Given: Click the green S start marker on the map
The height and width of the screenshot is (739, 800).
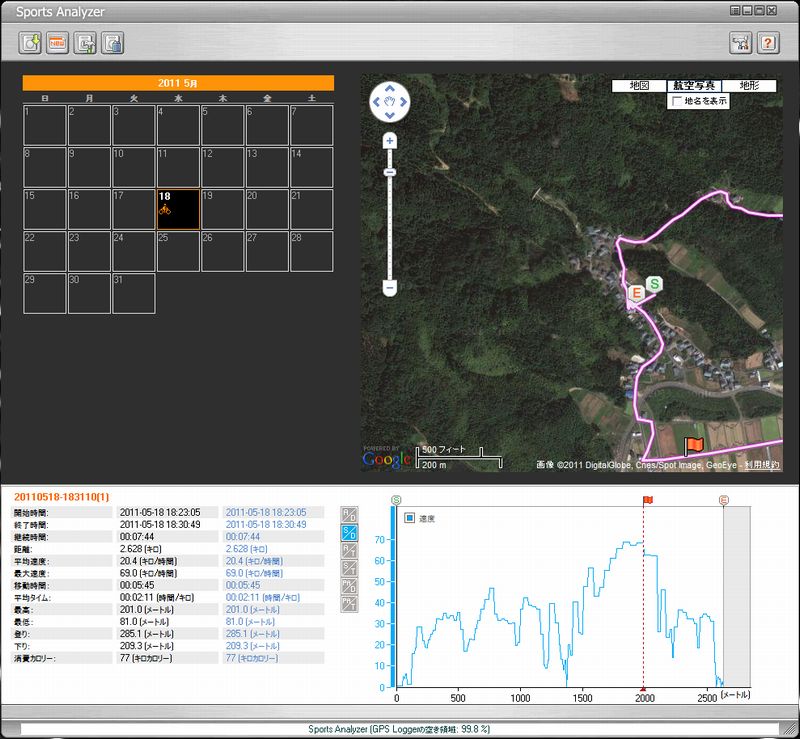Looking at the screenshot, I should pyautogui.click(x=654, y=284).
